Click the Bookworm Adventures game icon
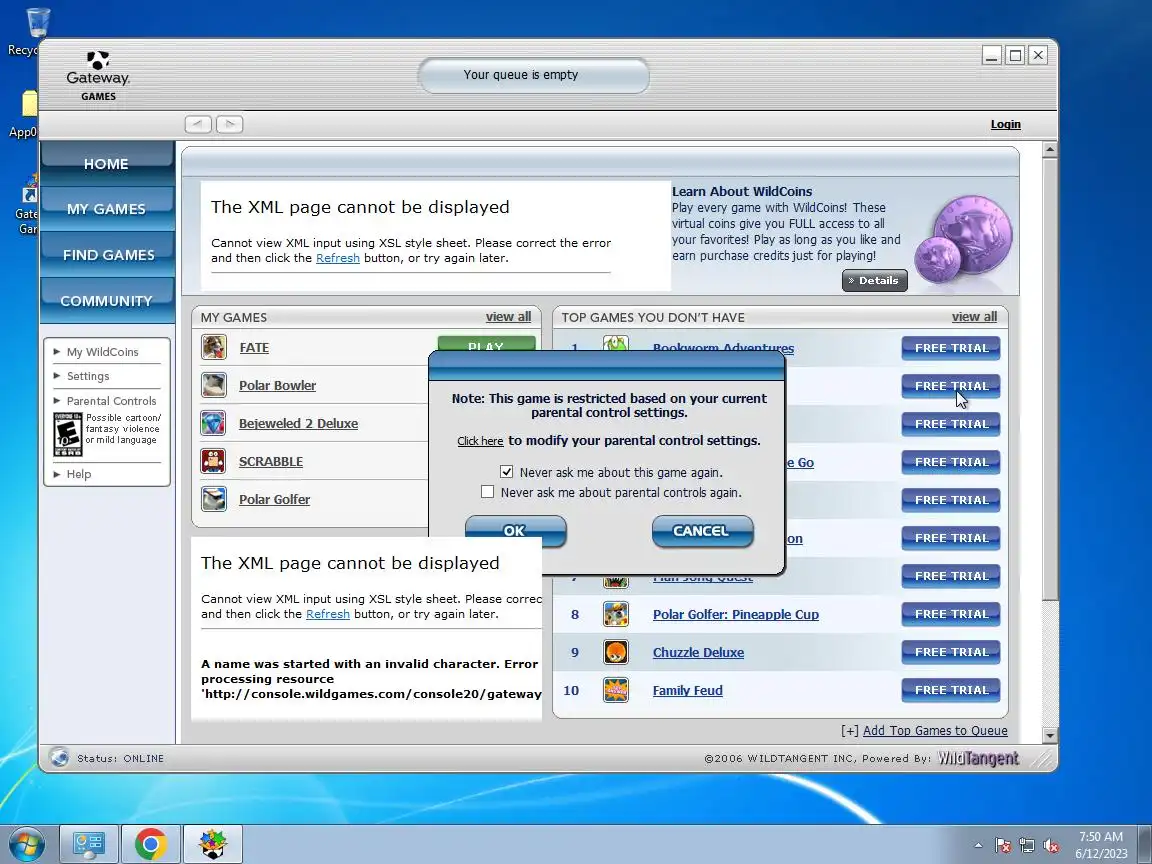This screenshot has width=1152, height=864. [616, 343]
